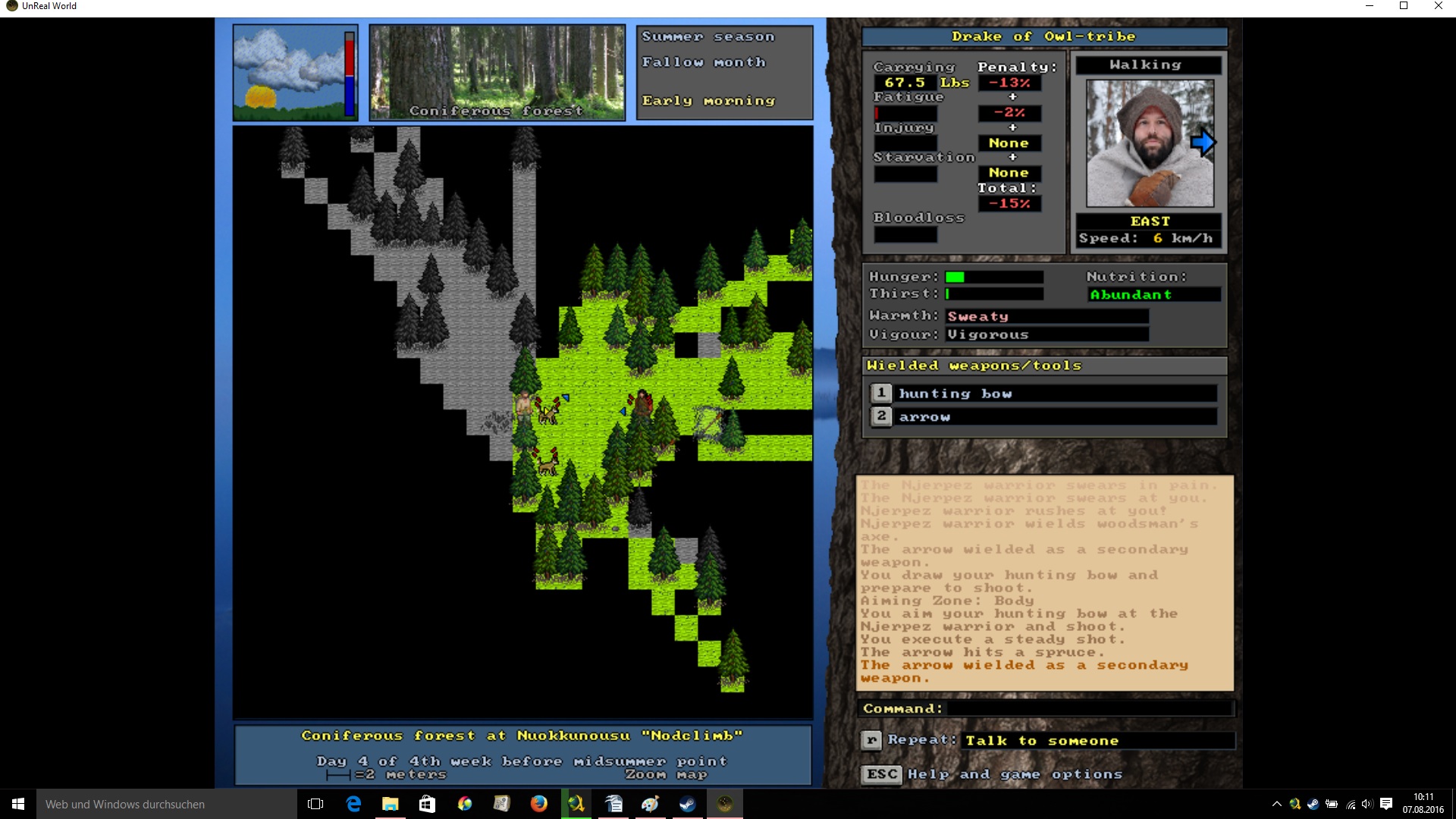Open Task View in the taskbar
Image resolution: width=1456 pixels, height=819 pixels.
[315, 804]
